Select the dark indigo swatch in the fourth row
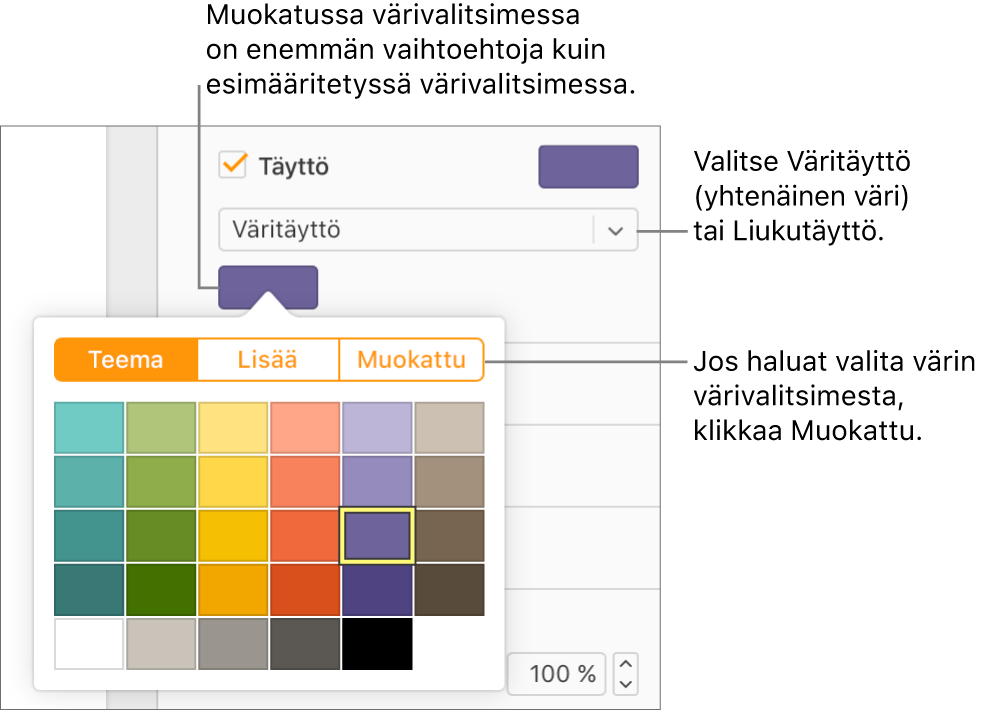Image resolution: width=985 pixels, height=710 pixels. (x=377, y=589)
